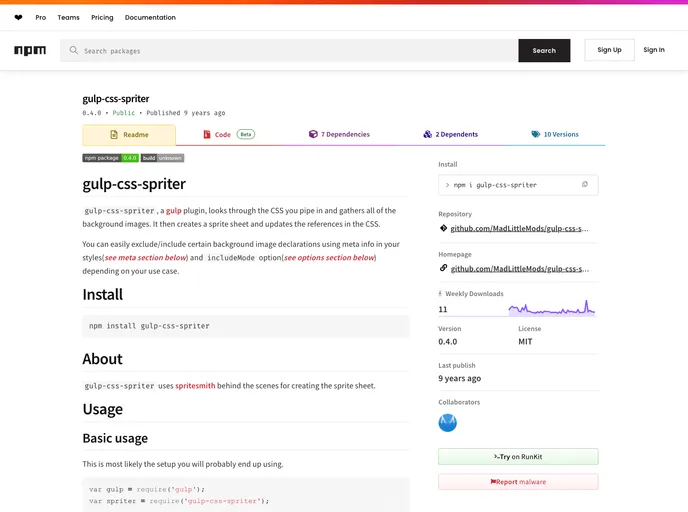Click the 0.4.0 version value in sidebar
The width and height of the screenshot is (688, 512).
(x=448, y=342)
